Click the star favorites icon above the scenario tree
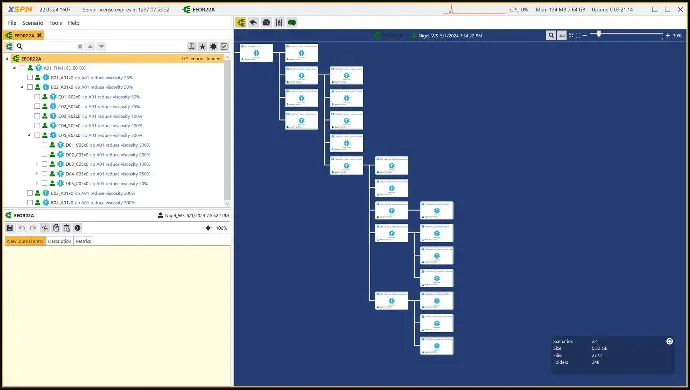 (202, 46)
